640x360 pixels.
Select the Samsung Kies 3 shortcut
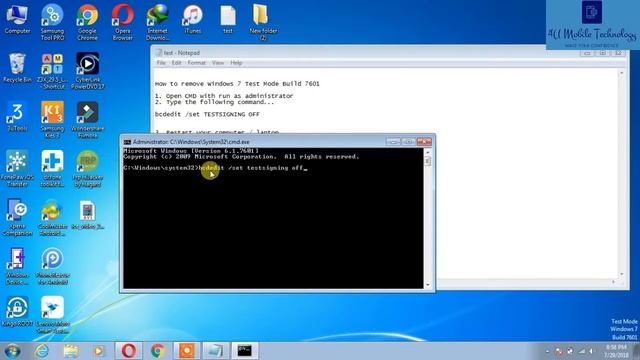tap(52, 119)
